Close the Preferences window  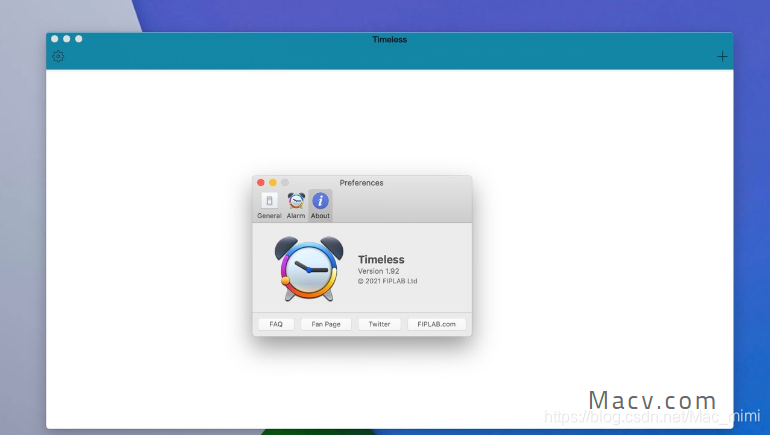click(261, 183)
